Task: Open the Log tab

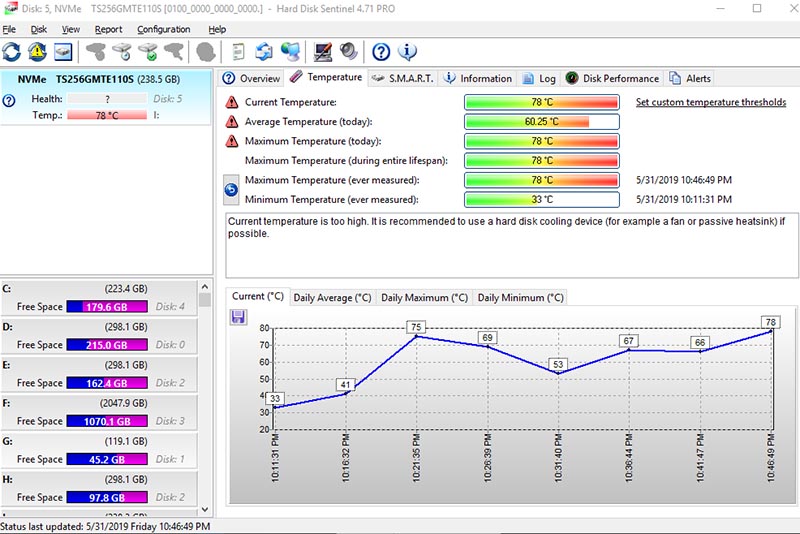Action: click(x=539, y=79)
